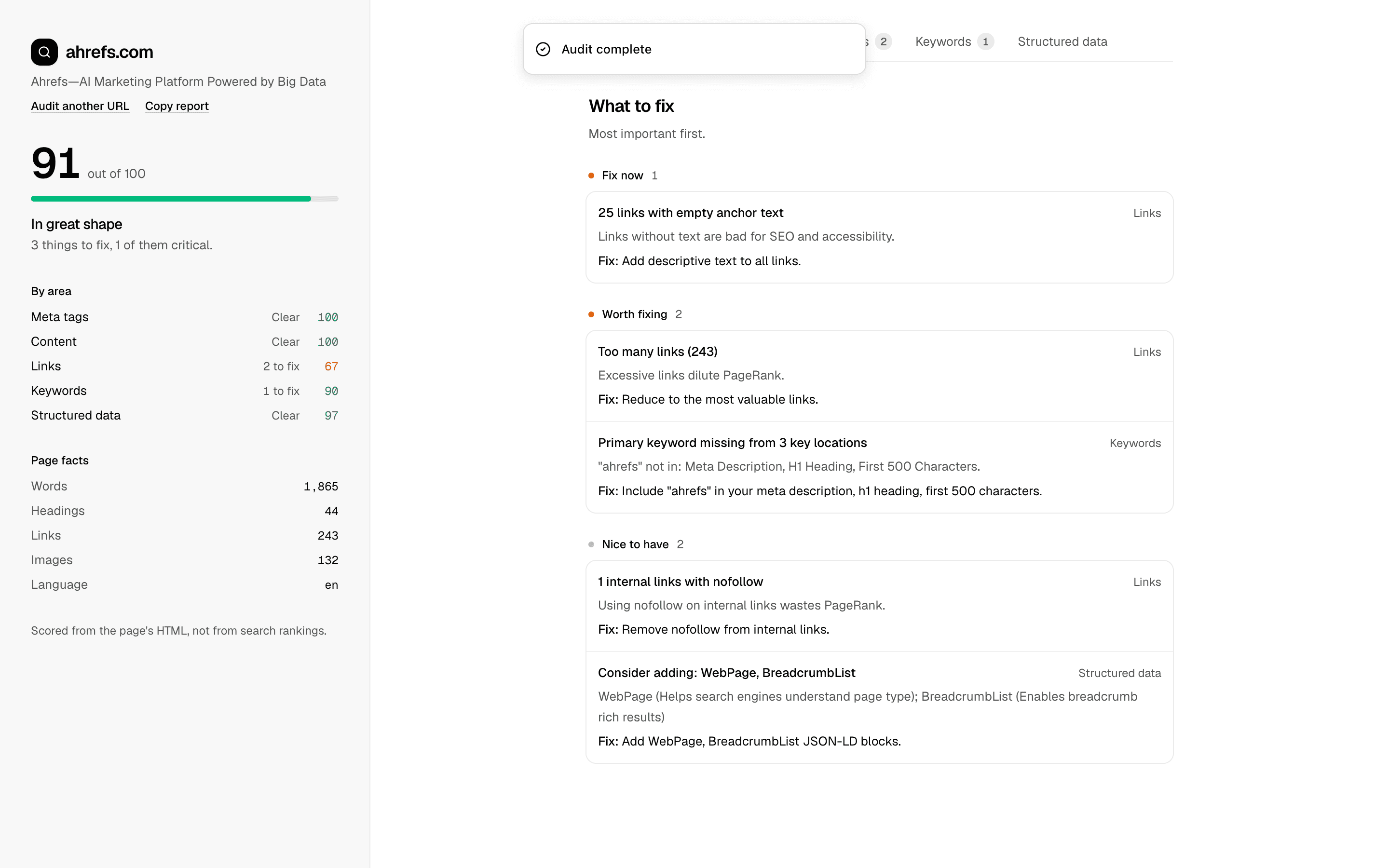The width and height of the screenshot is (1389, 868).
Task: Select the Meta tags area row
Action: [184, 317]
